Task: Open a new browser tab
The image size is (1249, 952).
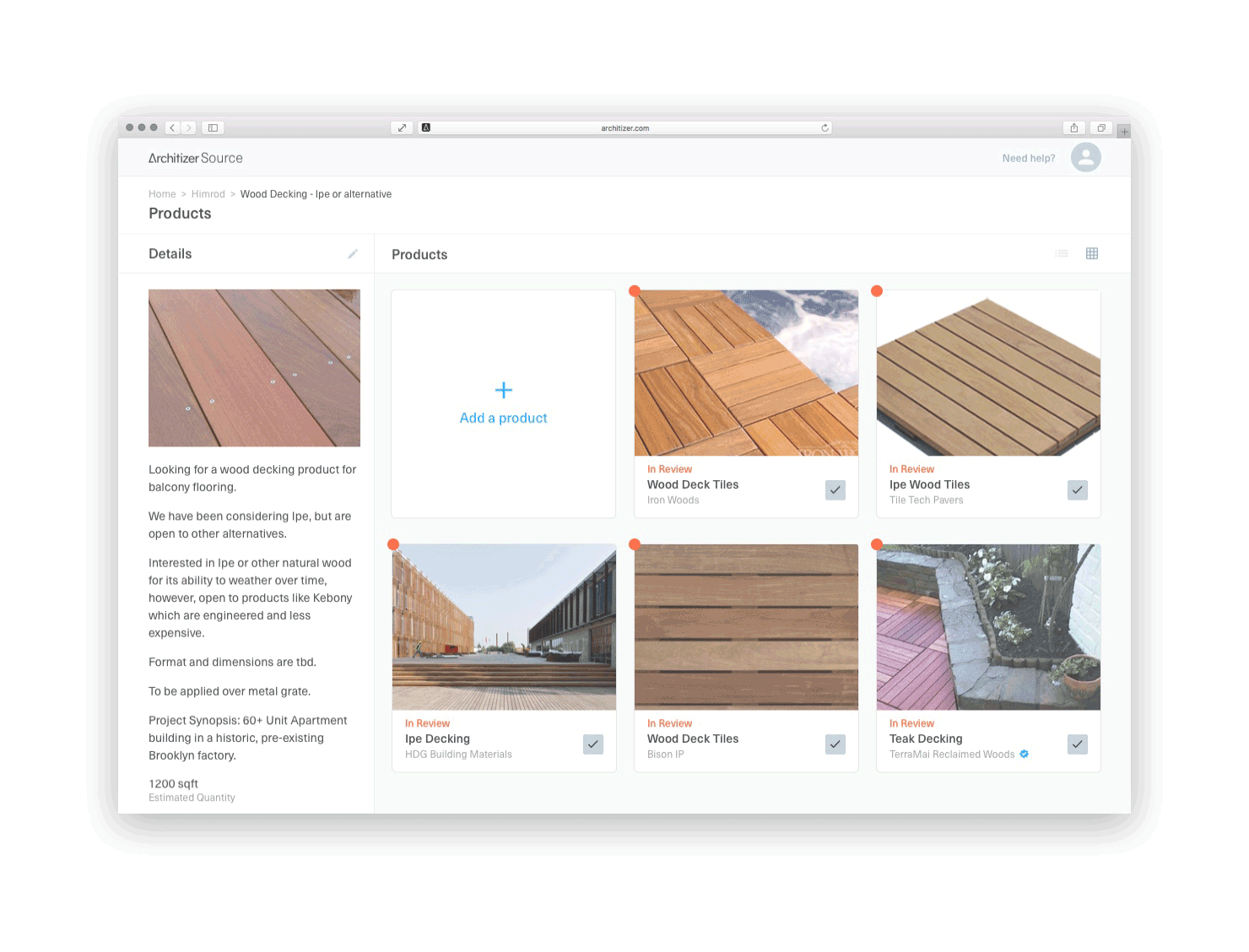Action: point(1124,132)
